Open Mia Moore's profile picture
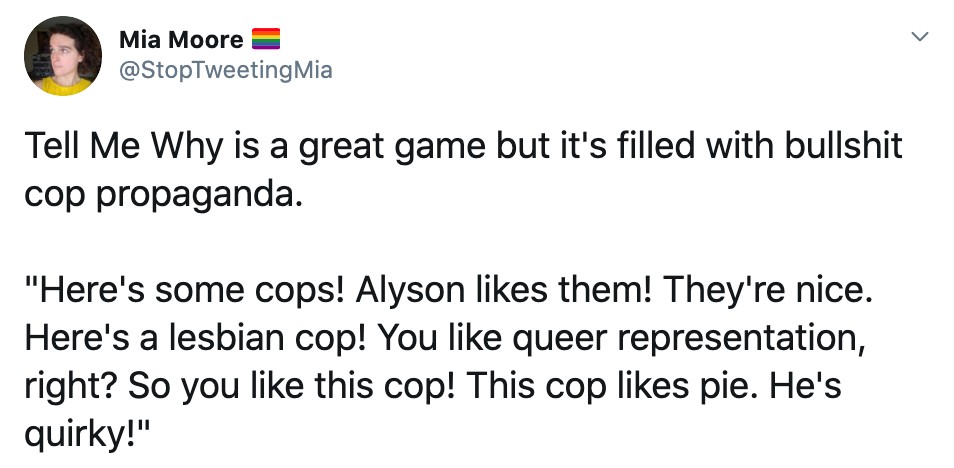The image size is (954, 468). click(61, 56)
